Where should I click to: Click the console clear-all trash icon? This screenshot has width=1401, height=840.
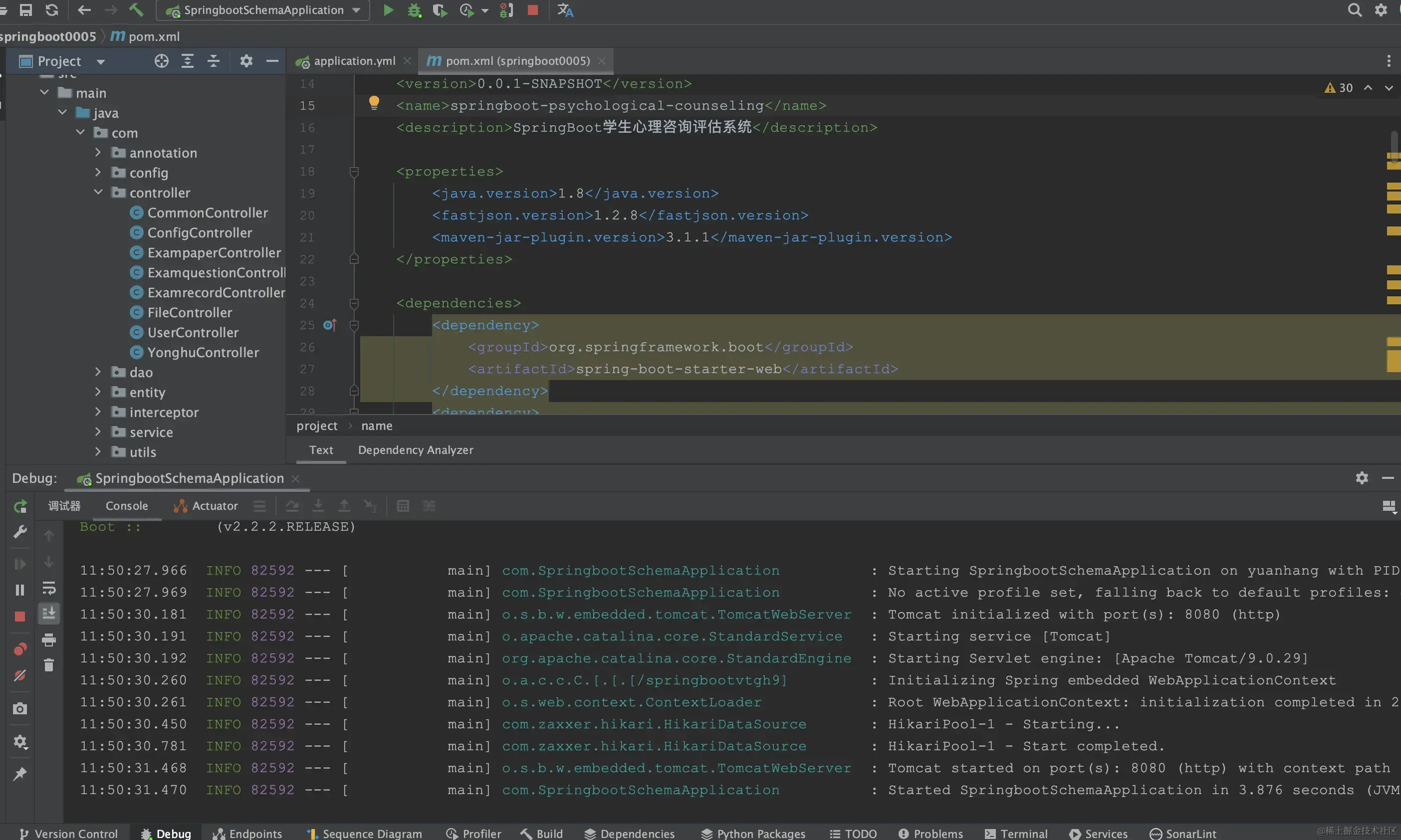click(x=49, y=664)
